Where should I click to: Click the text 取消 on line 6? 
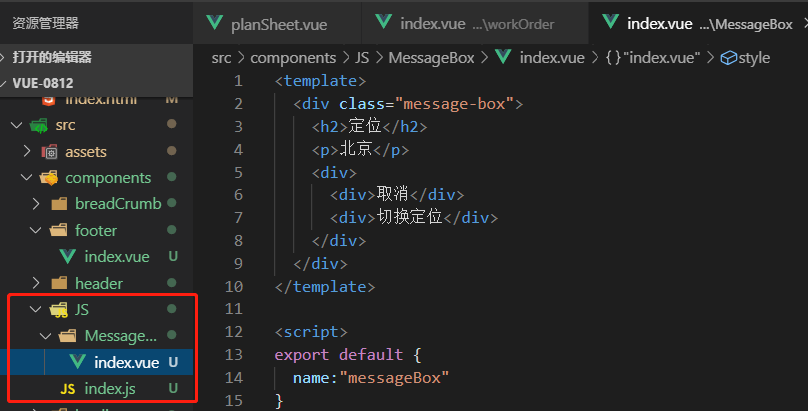(393, 194)
